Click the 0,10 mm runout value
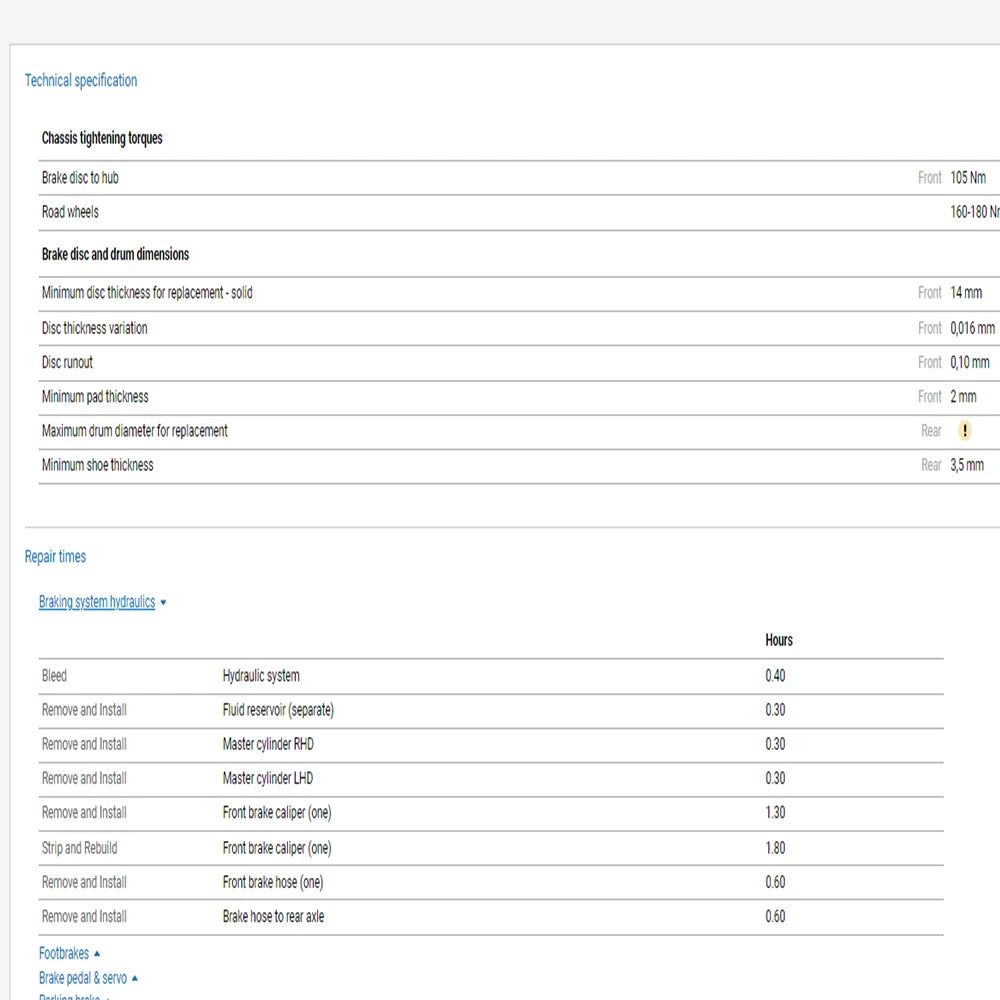 (x=969, y=363)
